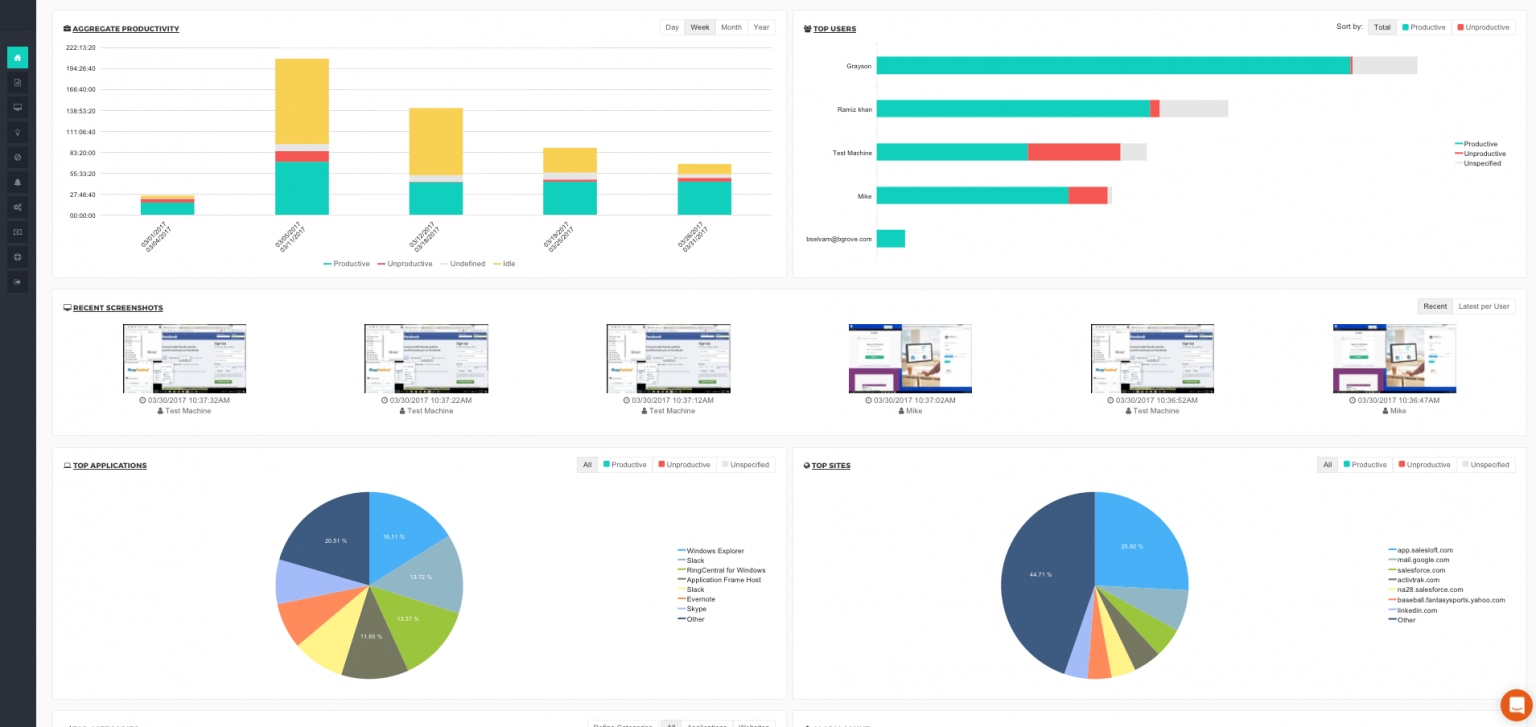Open the Reports page from the sidebar

pos(17,82)
